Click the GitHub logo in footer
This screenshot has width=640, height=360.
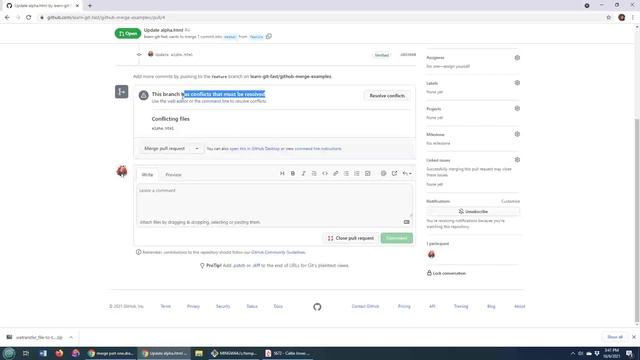(x=317, y=307)
